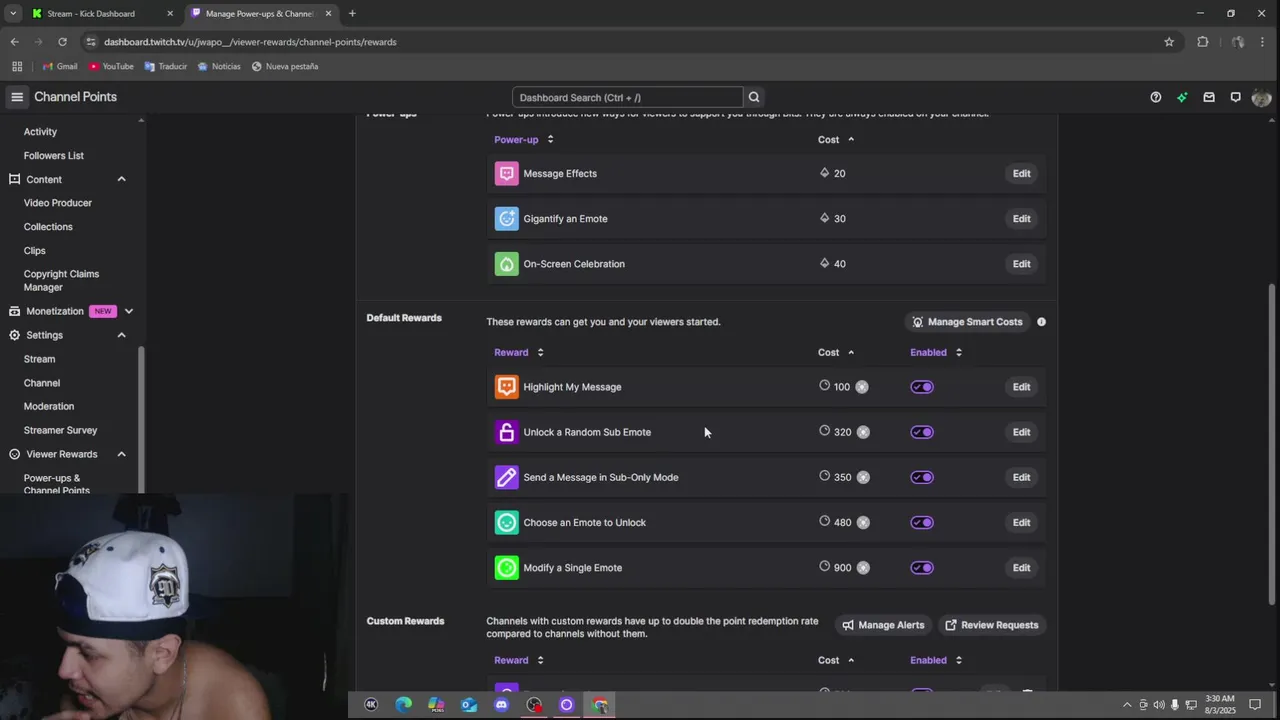Open the Gmail bookmark
Viewport: 1280px width, 720px height.
coord(60,66)
